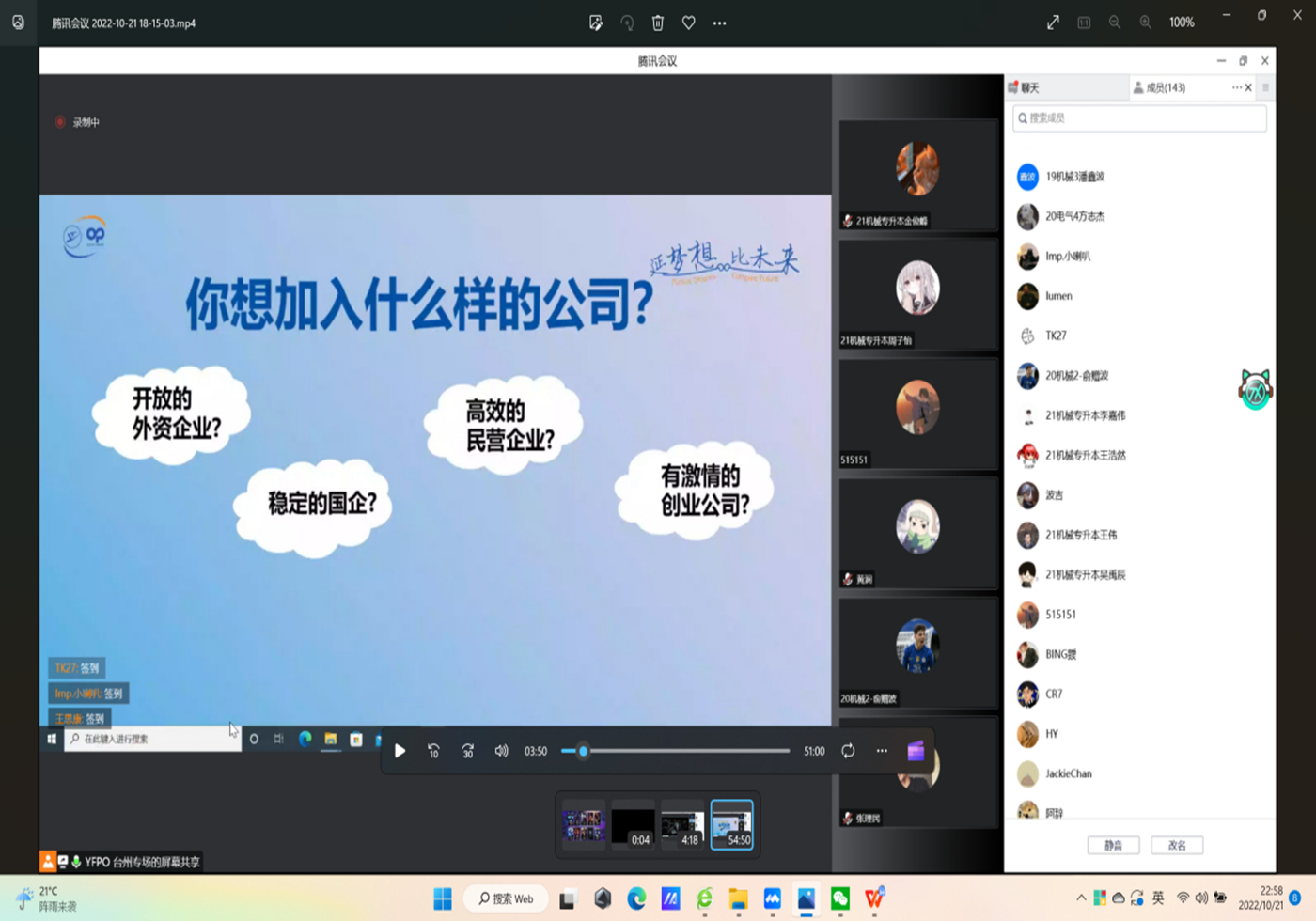
Task: Mute the video volume
Action: click(502, 751)
